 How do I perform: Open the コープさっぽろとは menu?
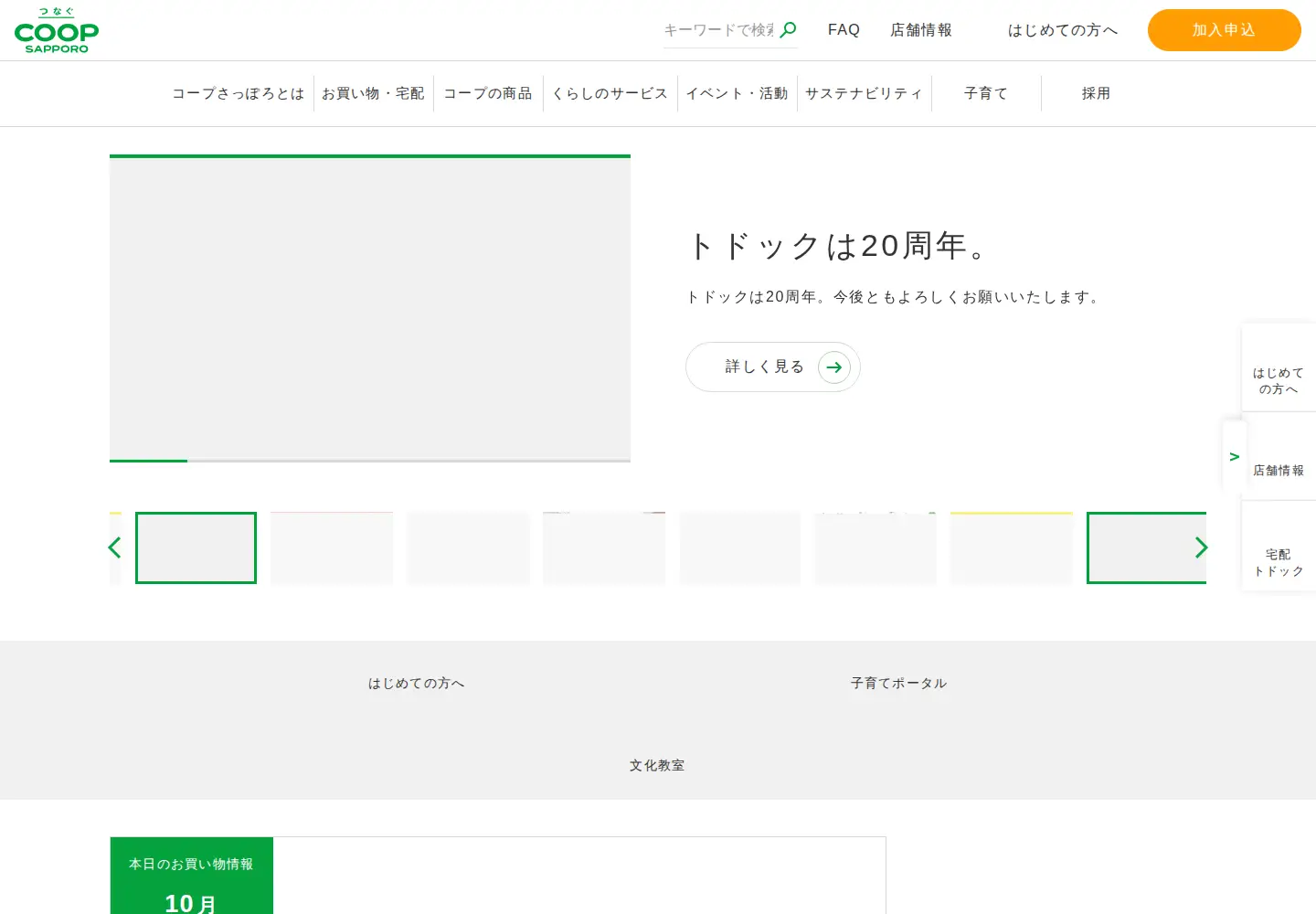click(x=239, y=93)
